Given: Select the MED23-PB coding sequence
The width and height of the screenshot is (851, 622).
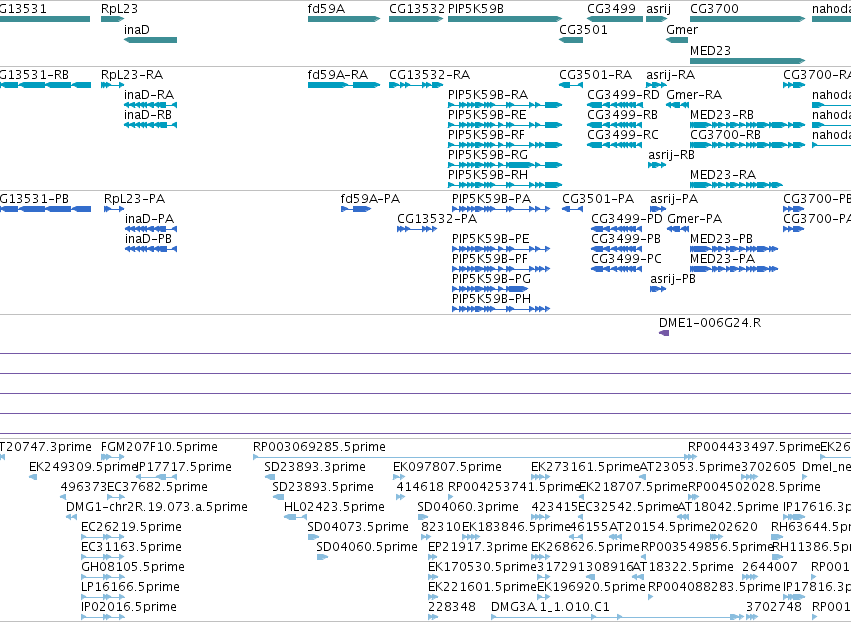Looking at the screenshot, I should click(734, 249).
